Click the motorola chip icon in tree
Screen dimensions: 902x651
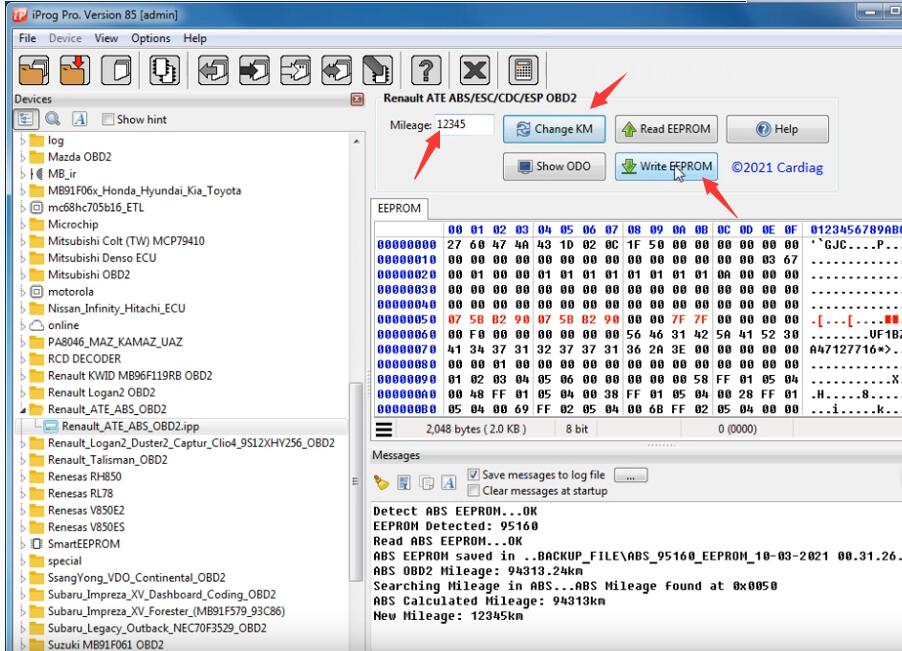coord(37,292)
